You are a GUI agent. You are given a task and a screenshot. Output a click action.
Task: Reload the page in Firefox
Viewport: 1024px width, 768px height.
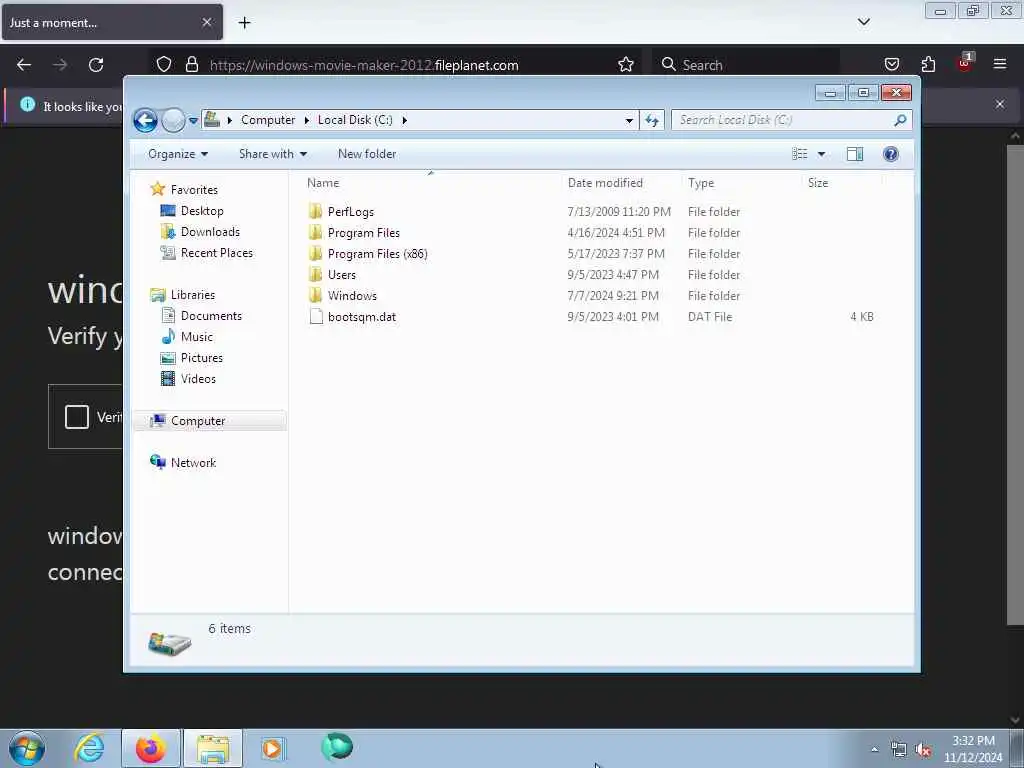[x=96, y=65]
